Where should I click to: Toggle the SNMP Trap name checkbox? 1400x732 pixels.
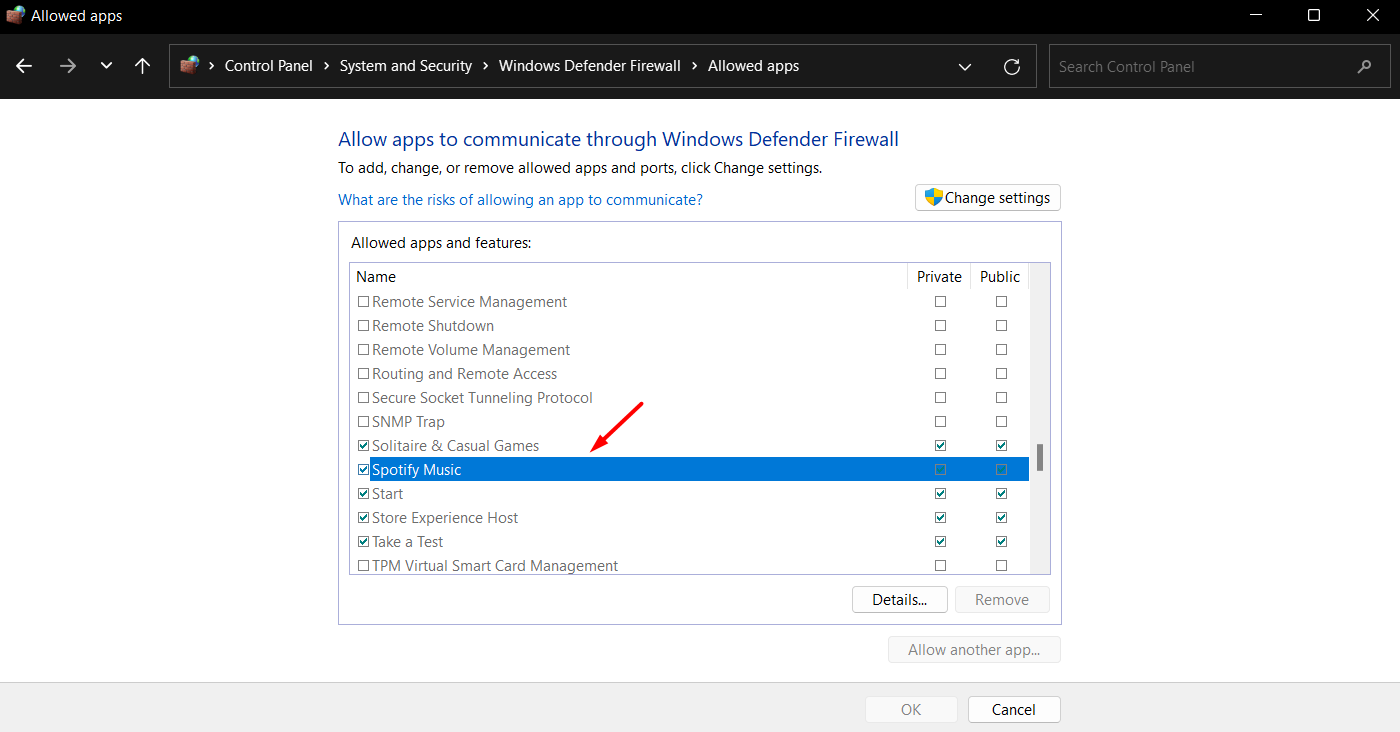click(x=364, y=422)
